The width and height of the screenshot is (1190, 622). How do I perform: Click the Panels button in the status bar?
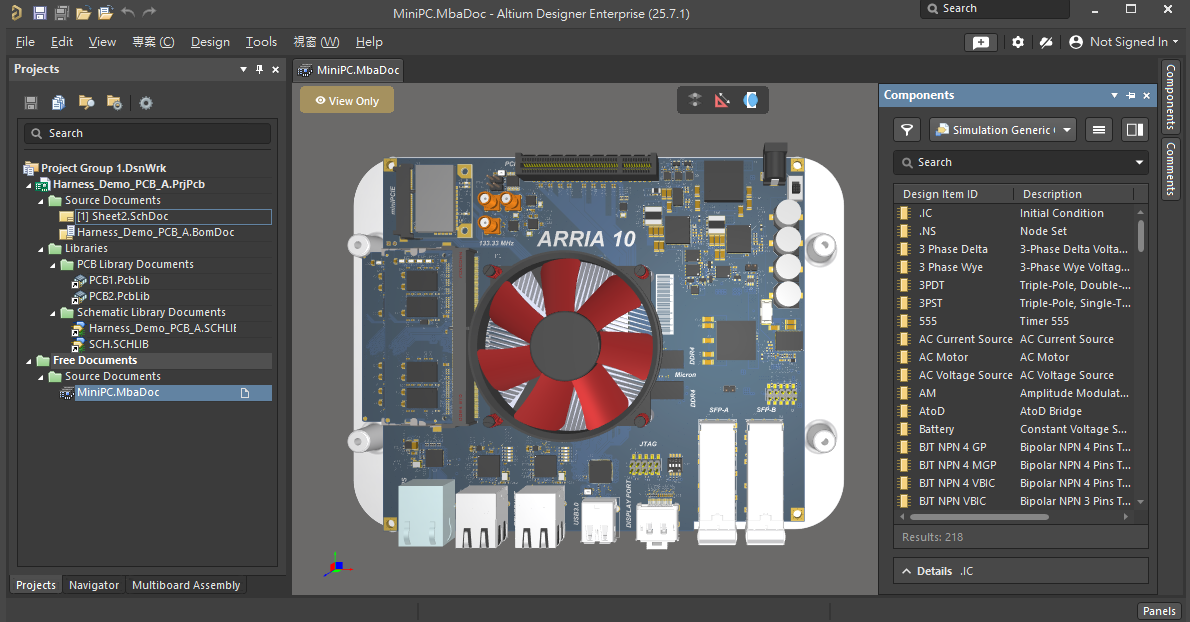coord(1159,611)
